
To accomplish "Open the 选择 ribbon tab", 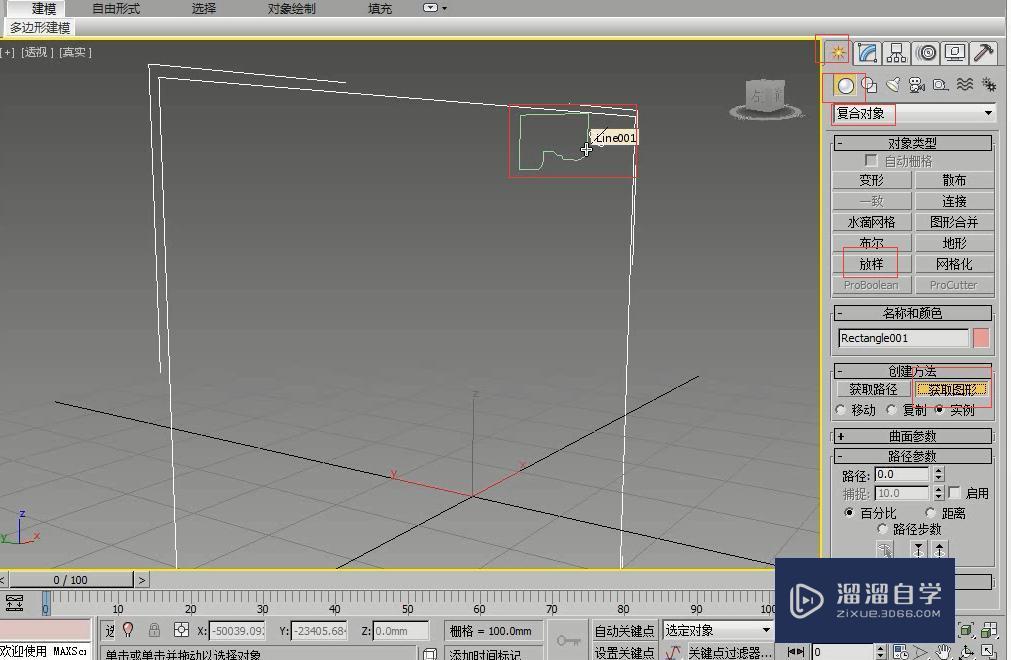I will click(x=204, y=9).
